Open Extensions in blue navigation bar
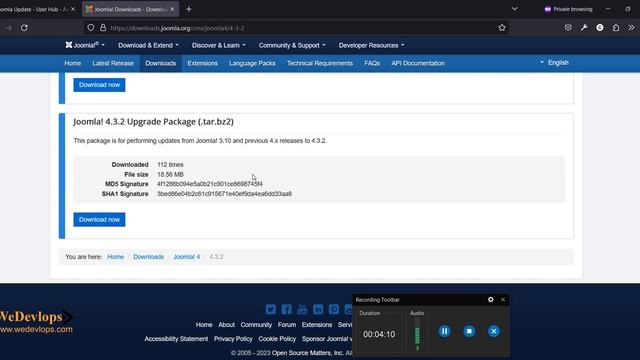640x360 pixels. pos(202,63)
